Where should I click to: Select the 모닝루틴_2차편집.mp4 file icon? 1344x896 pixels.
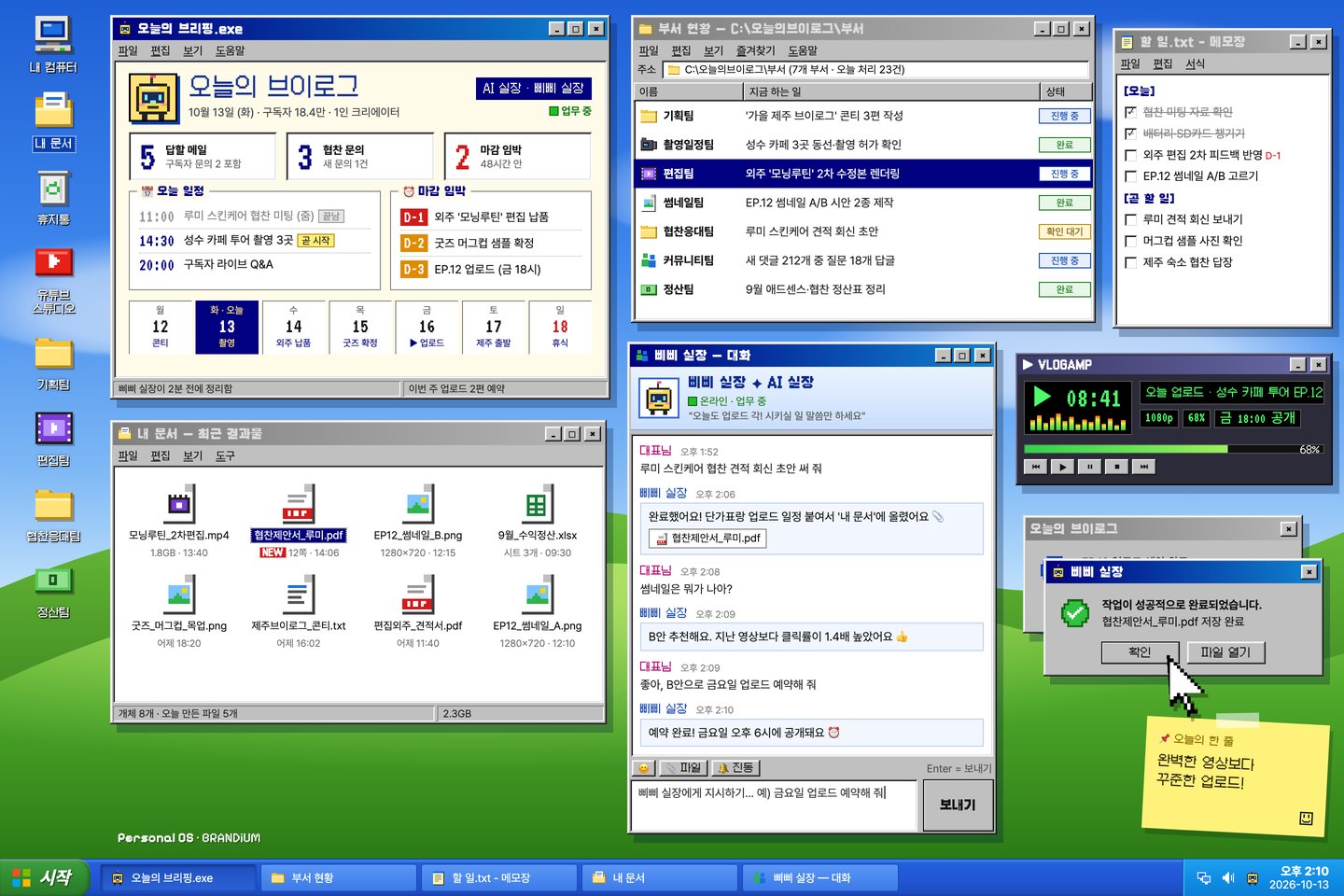tap(178, 504)
